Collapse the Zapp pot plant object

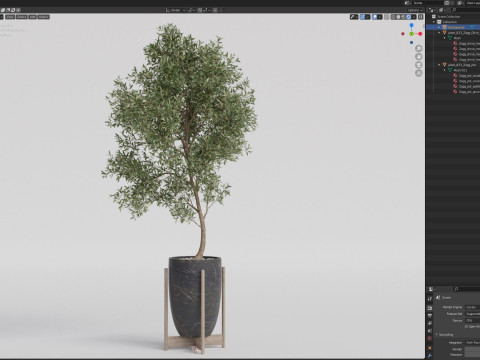click(x=439, y=65)
